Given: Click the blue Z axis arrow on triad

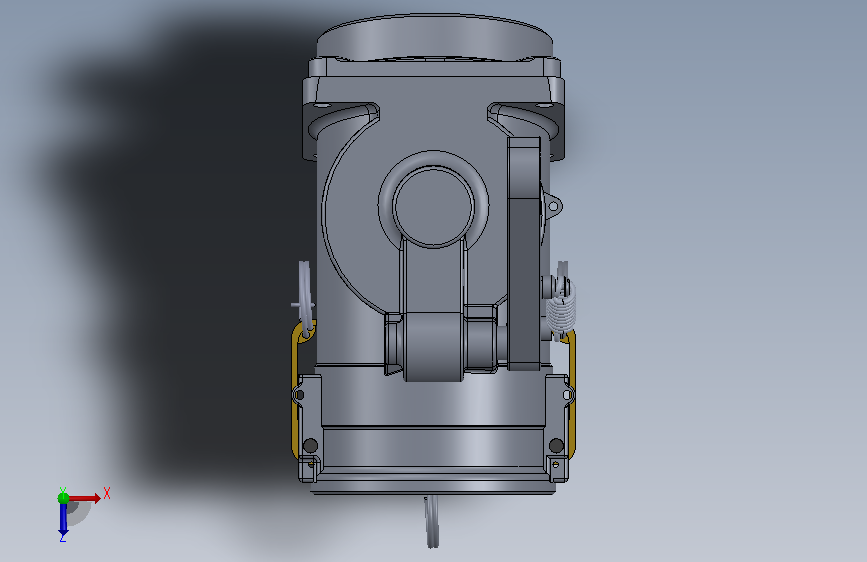Looking at the screenshot, I should (63, 520).
